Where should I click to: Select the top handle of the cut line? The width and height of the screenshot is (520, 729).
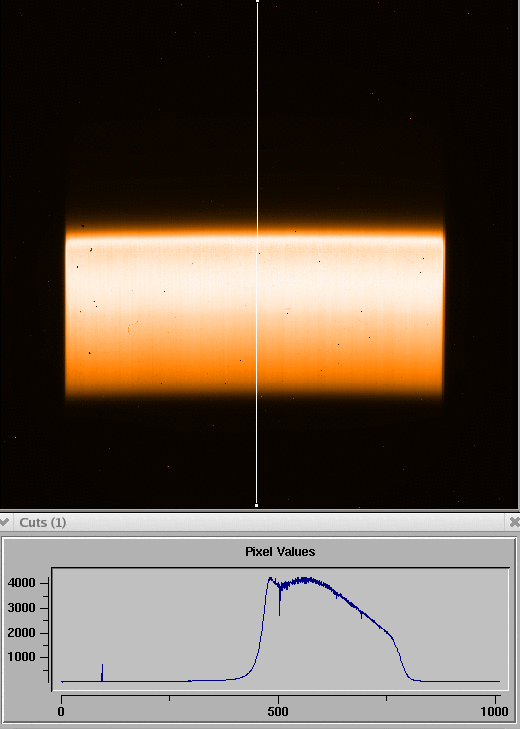point(257,1)
